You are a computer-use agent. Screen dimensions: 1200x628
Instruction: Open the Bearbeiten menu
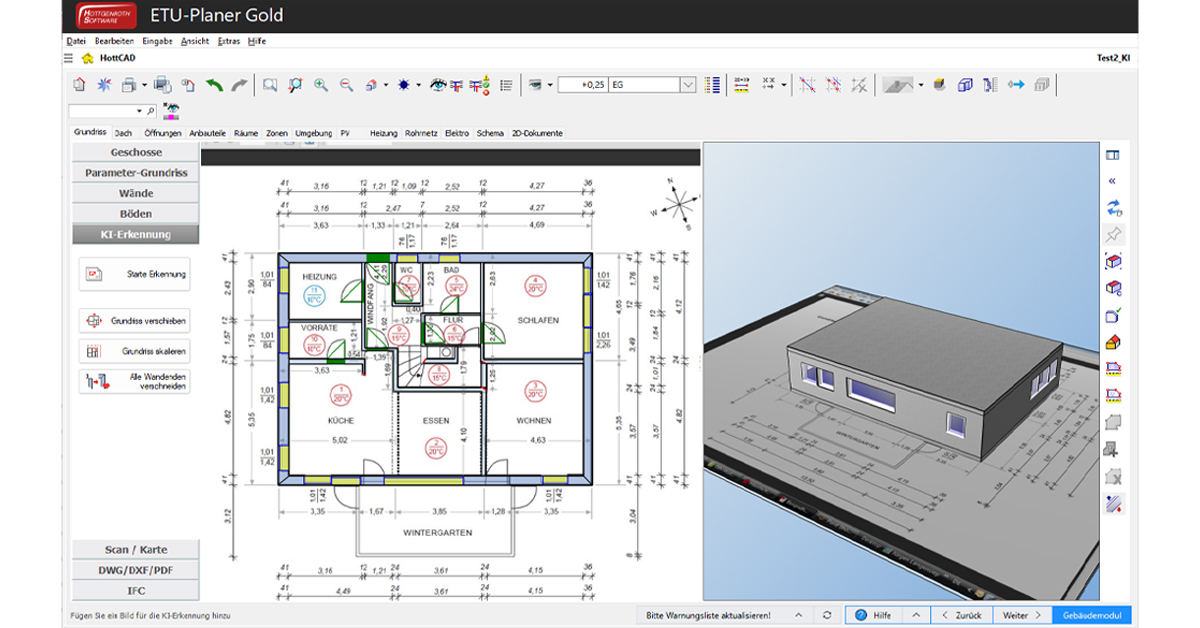tap(114, 41)
